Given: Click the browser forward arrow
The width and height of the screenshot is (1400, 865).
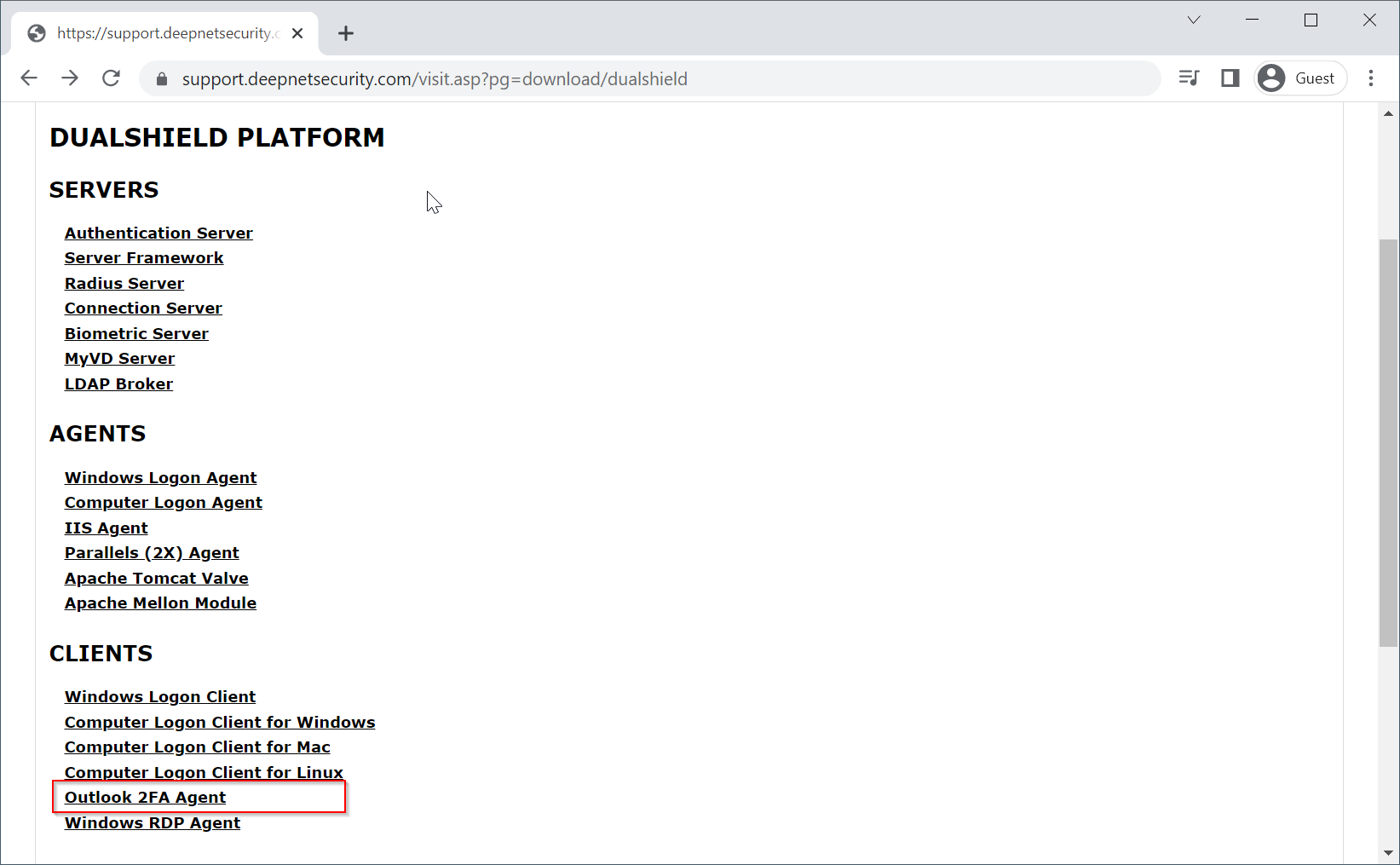Looking at the screenshot, I should (x=70, y=78).
